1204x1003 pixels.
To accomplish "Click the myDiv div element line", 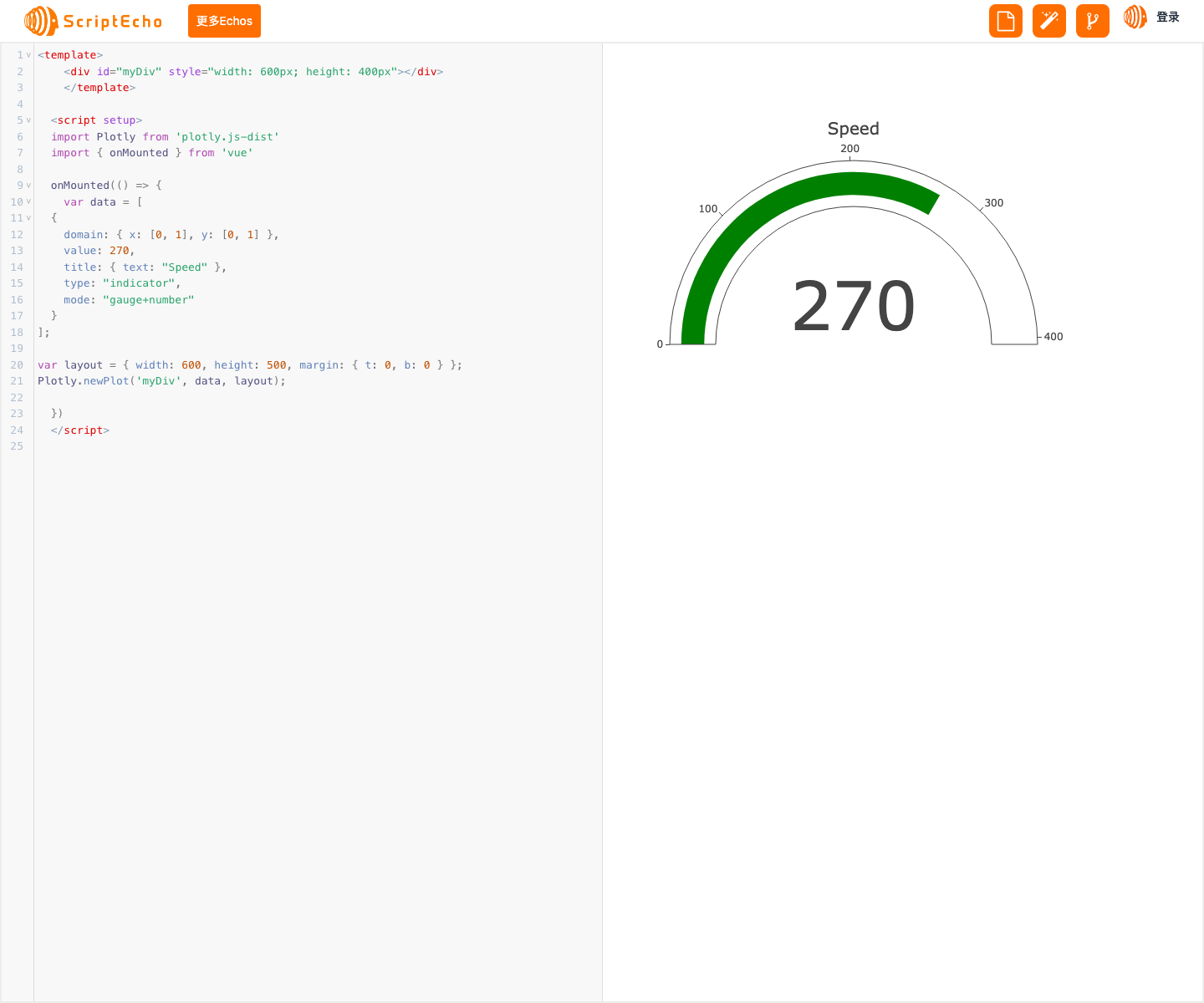I will [x=253, y=72].
